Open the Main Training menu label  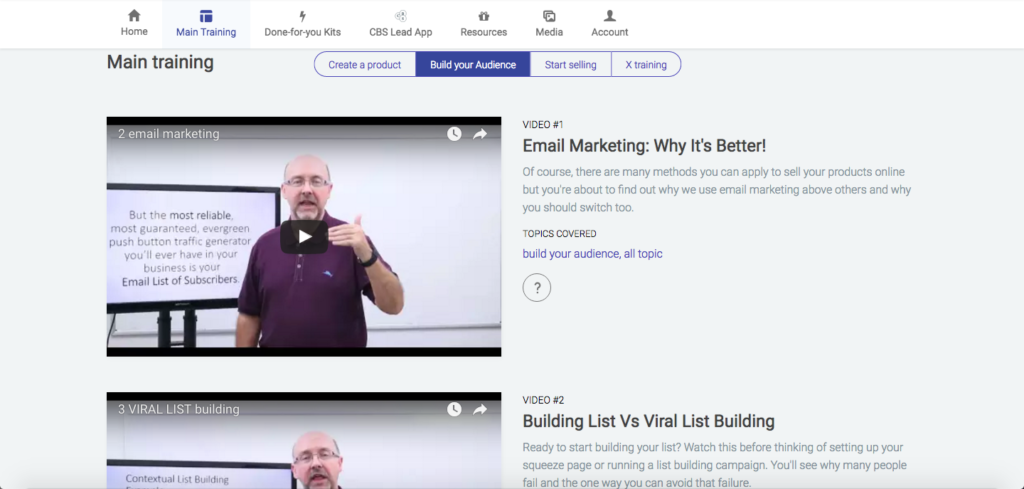(206, 32)
